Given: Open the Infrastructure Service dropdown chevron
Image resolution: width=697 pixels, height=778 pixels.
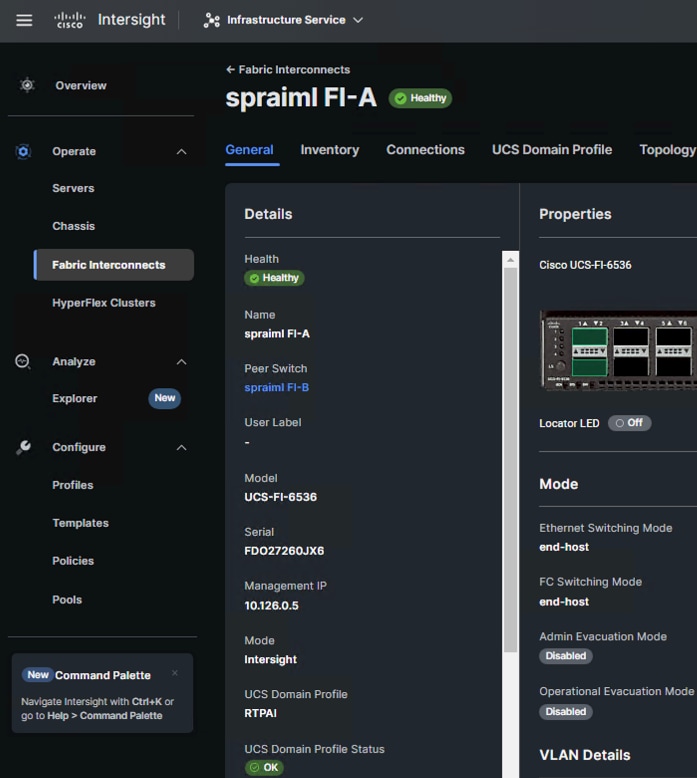Looking at the screenshot, I should pyautogui.click(x=358, y=20).
